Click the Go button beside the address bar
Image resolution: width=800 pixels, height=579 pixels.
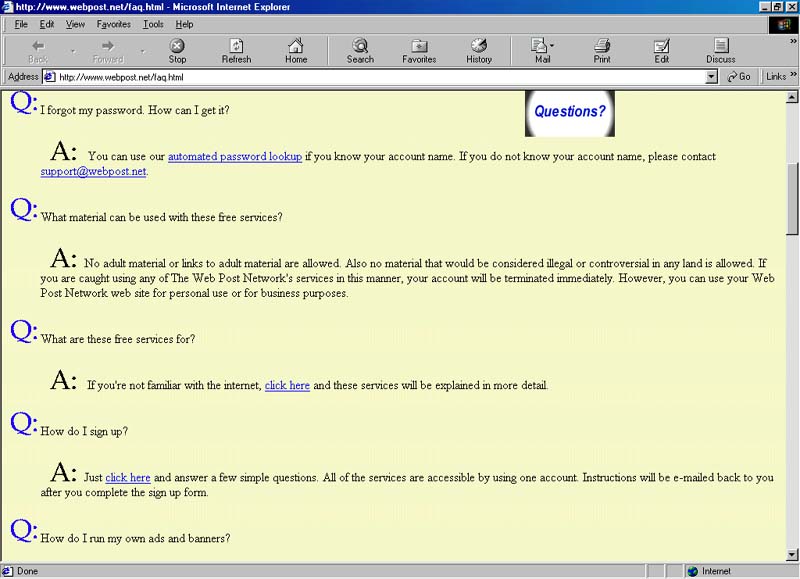click(x=739, y=77)
